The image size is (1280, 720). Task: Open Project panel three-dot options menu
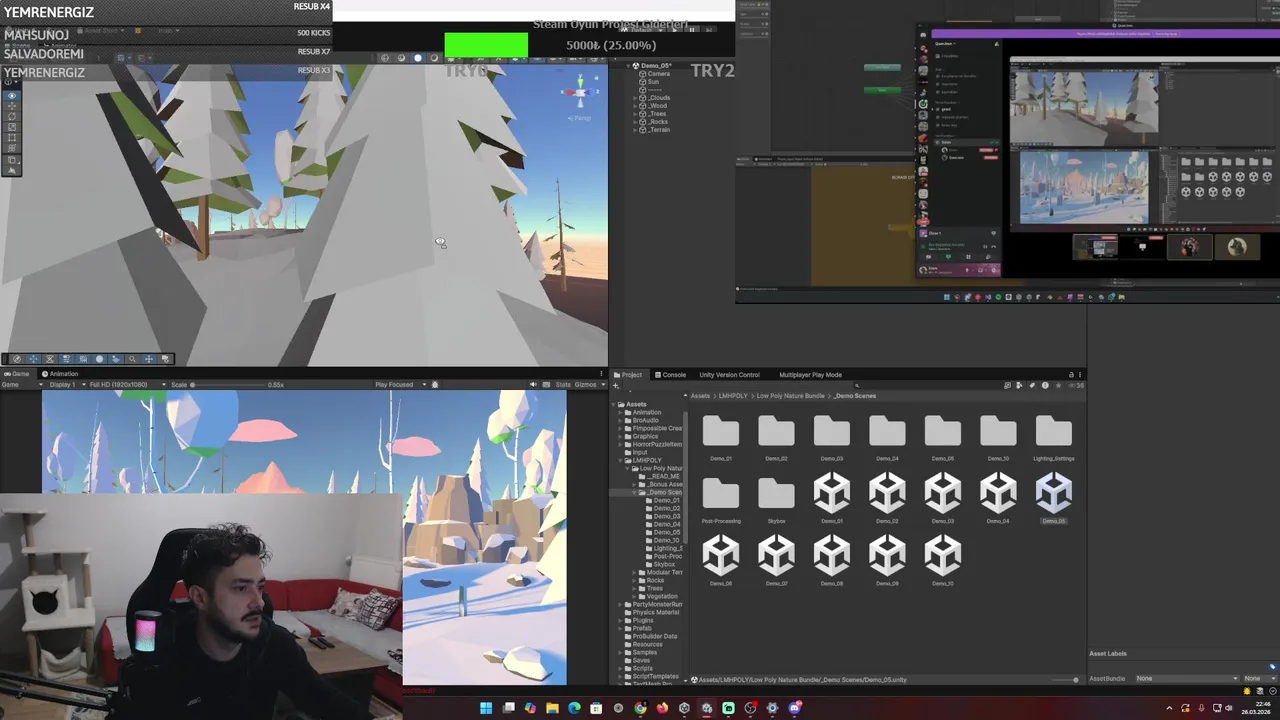pos(1082,375)
